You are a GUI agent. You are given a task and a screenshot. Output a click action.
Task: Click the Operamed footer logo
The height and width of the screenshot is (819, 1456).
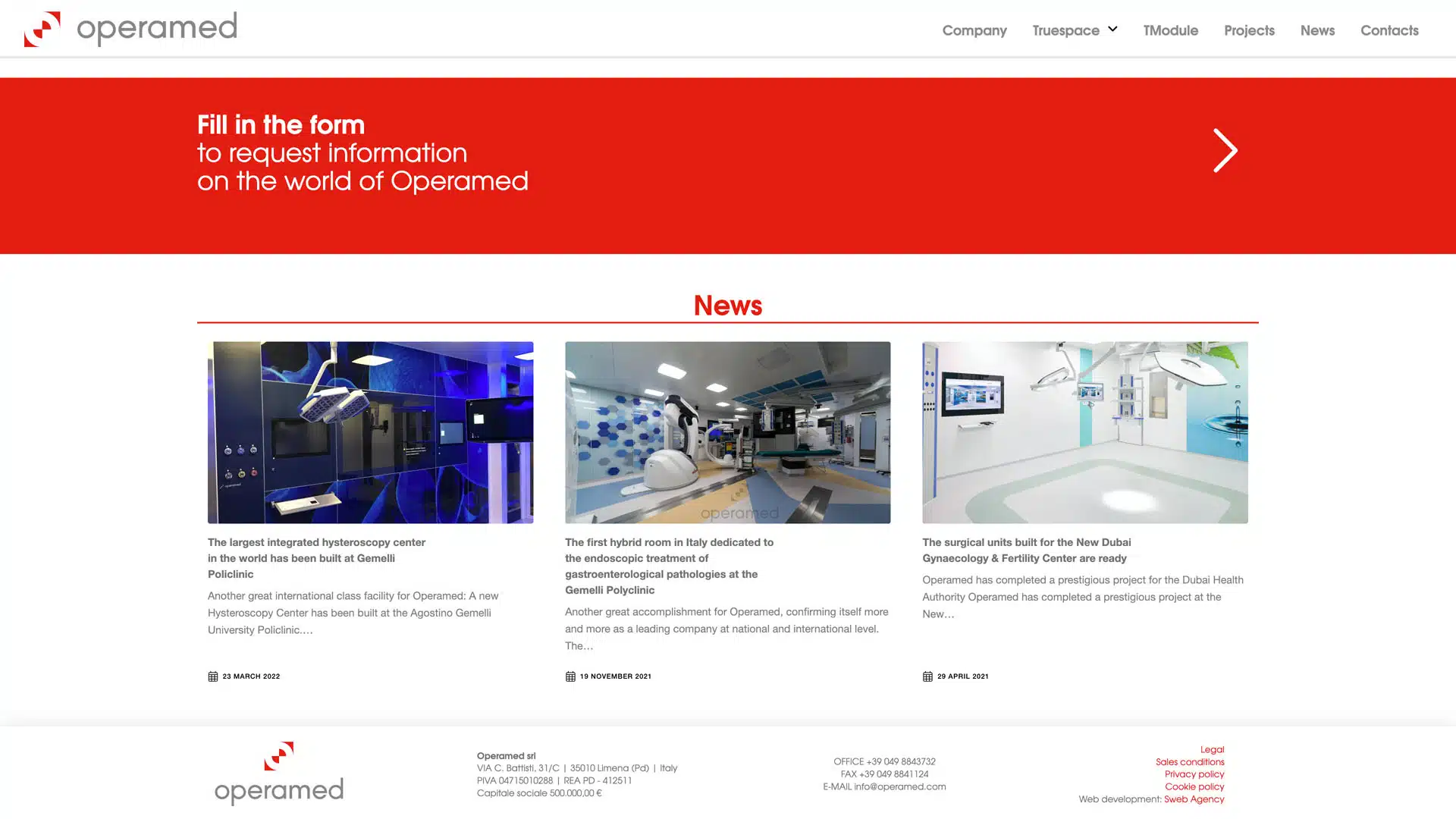pos(279,773)
